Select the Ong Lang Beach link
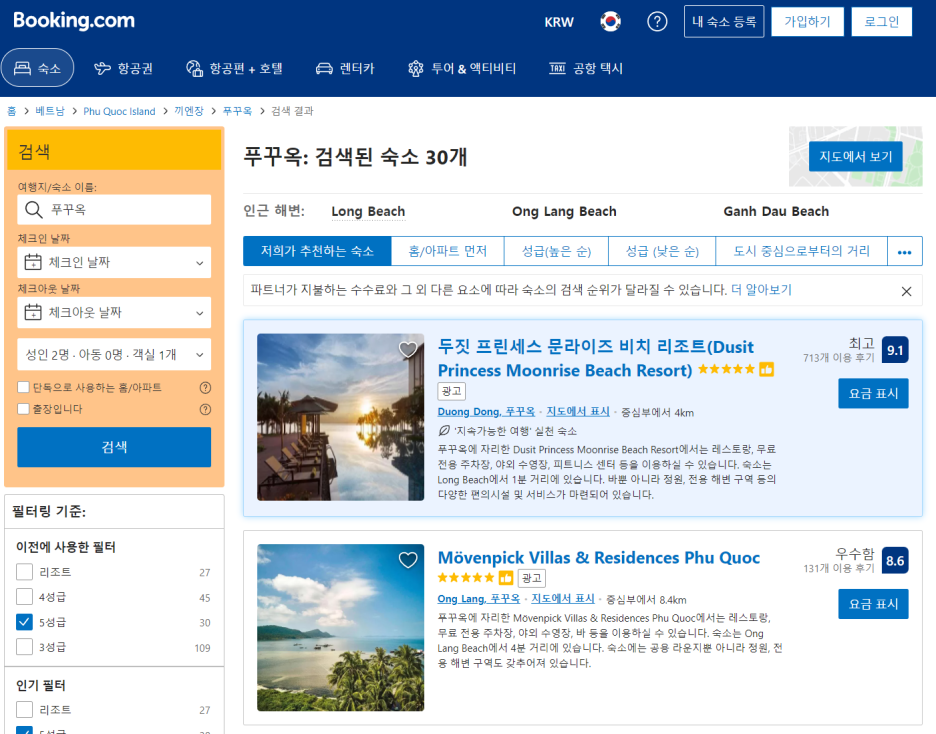Image resolution: width=936 pixels, height=734 pixels. [564, 211]
